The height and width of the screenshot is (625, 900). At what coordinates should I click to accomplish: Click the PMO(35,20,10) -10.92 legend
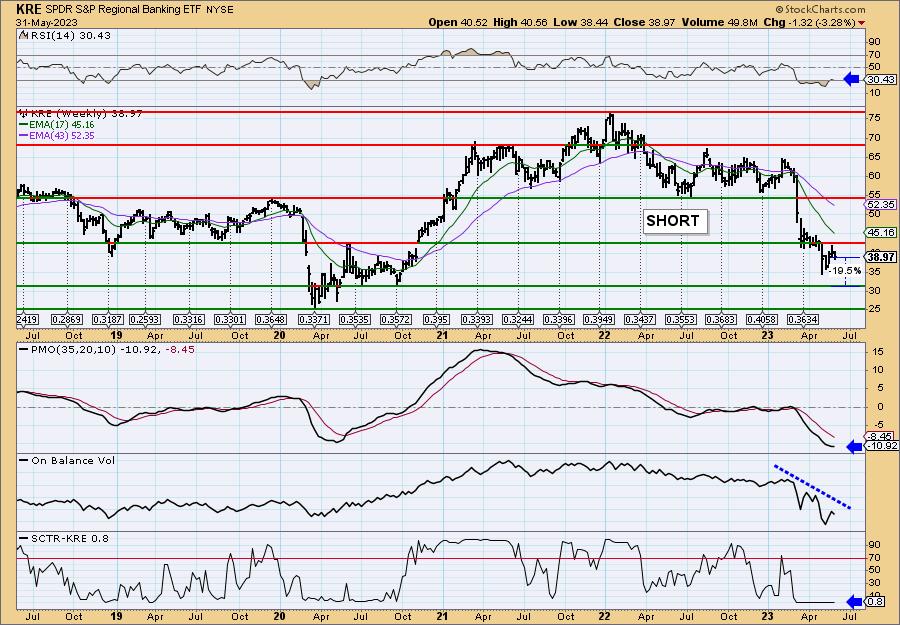tap(91, 349)
